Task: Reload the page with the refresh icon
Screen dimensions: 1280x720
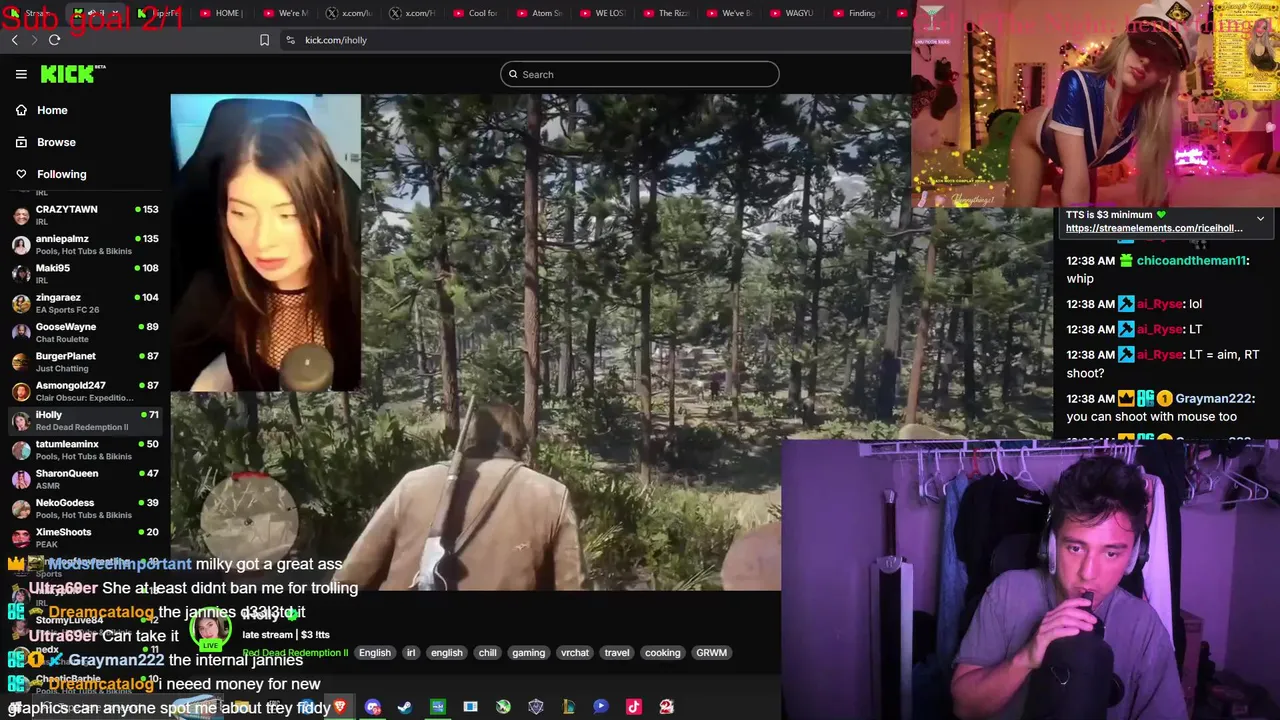Action: [x=54, y=40]
